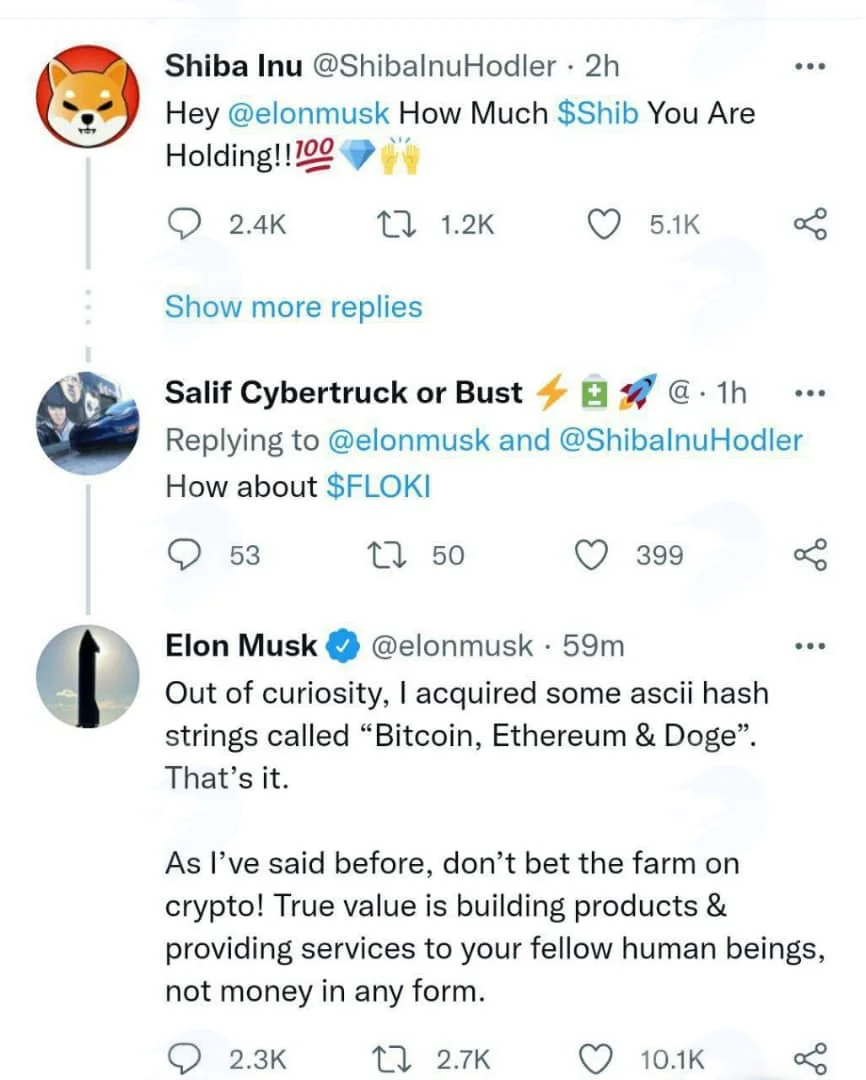This screenshot has height=1080, width=866.
Task: Share the Salif Cybertruck tweet
Action: [810, 555]
